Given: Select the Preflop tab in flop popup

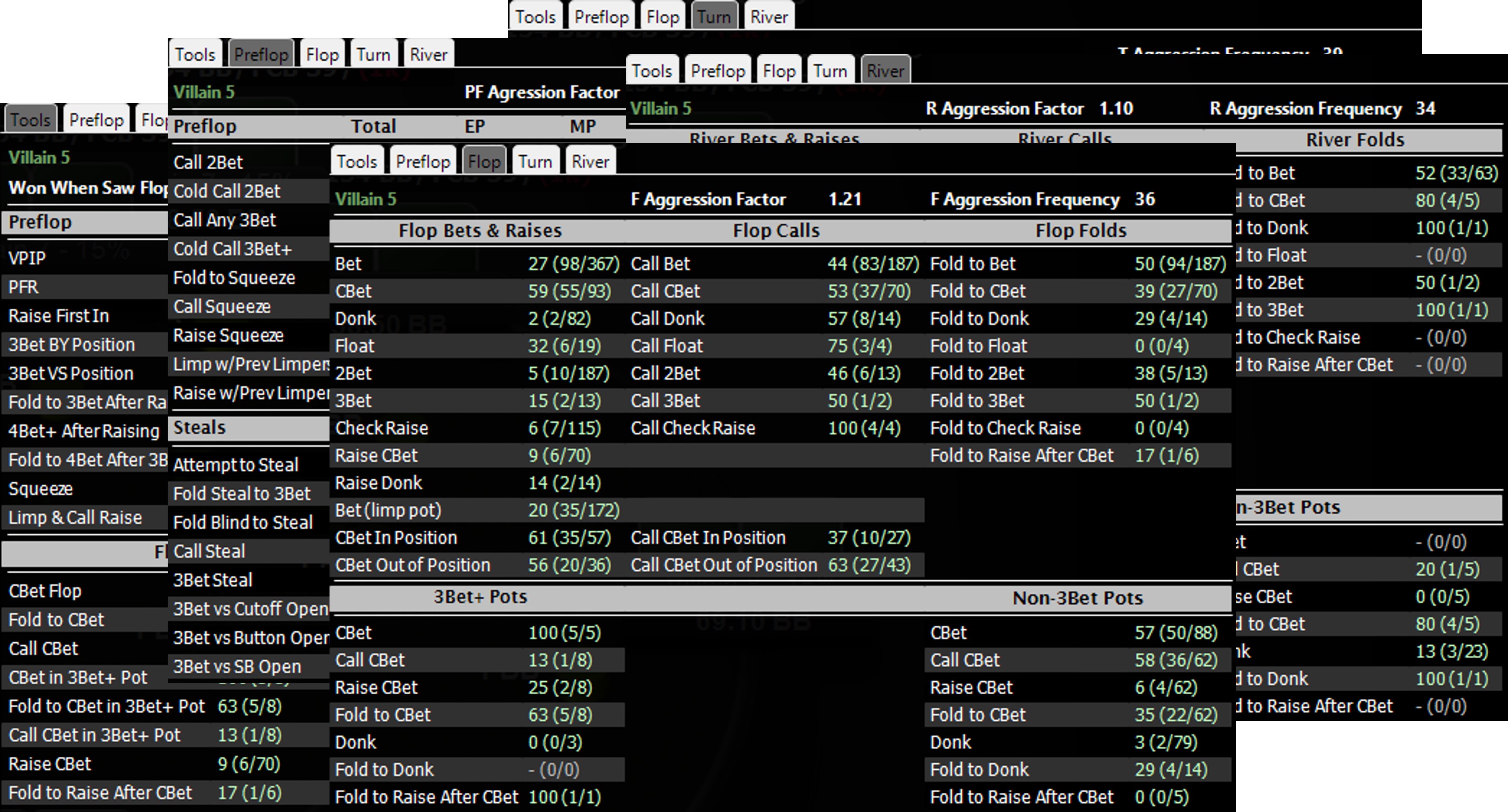Looking at the screenshot, I should point(423,161).
